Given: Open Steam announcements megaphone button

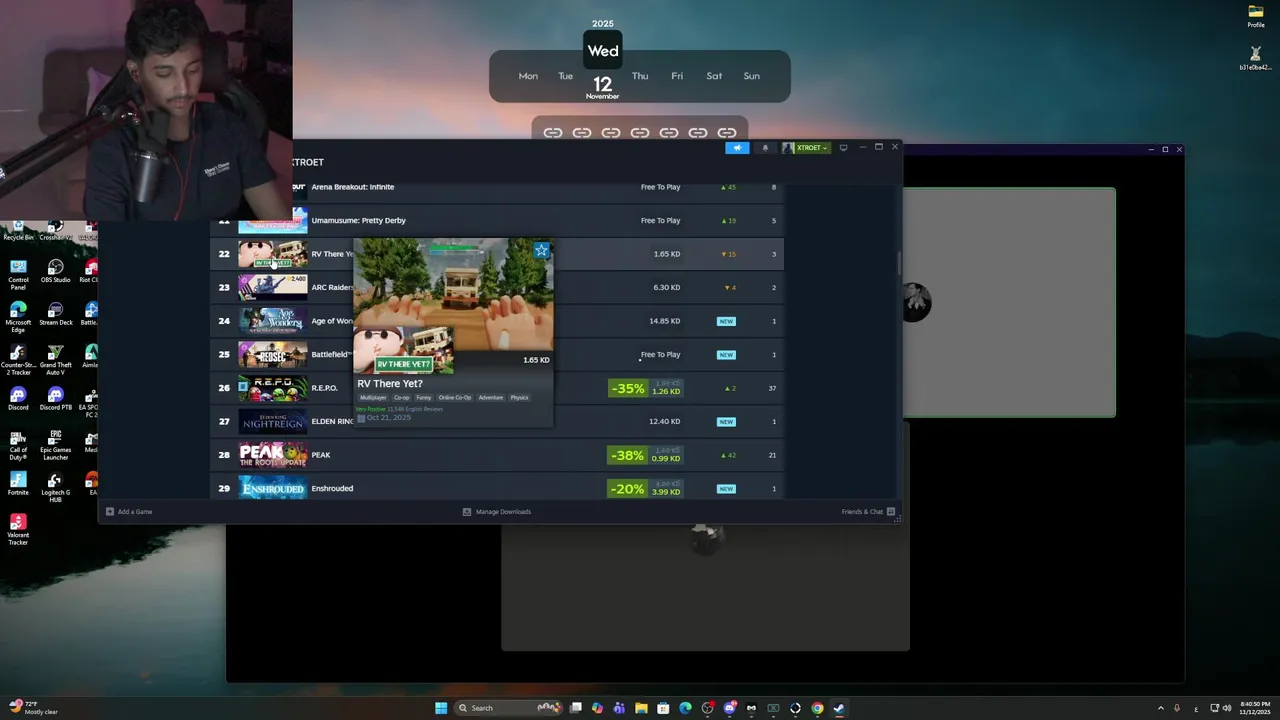Looking at the screenshot, I should click(737, 148).
